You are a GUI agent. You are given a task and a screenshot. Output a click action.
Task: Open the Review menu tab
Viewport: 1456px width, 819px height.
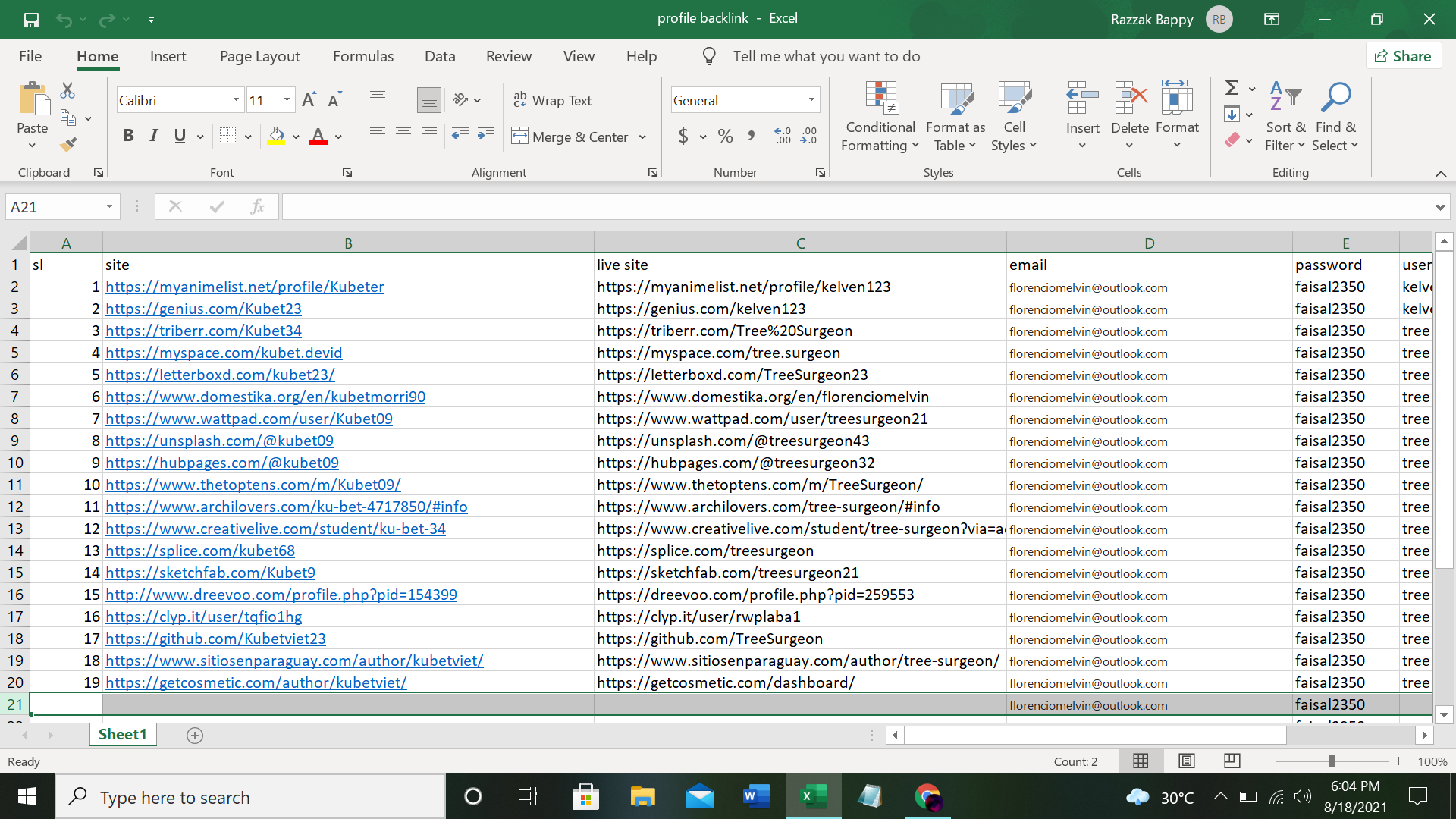[x=508, y=55]
